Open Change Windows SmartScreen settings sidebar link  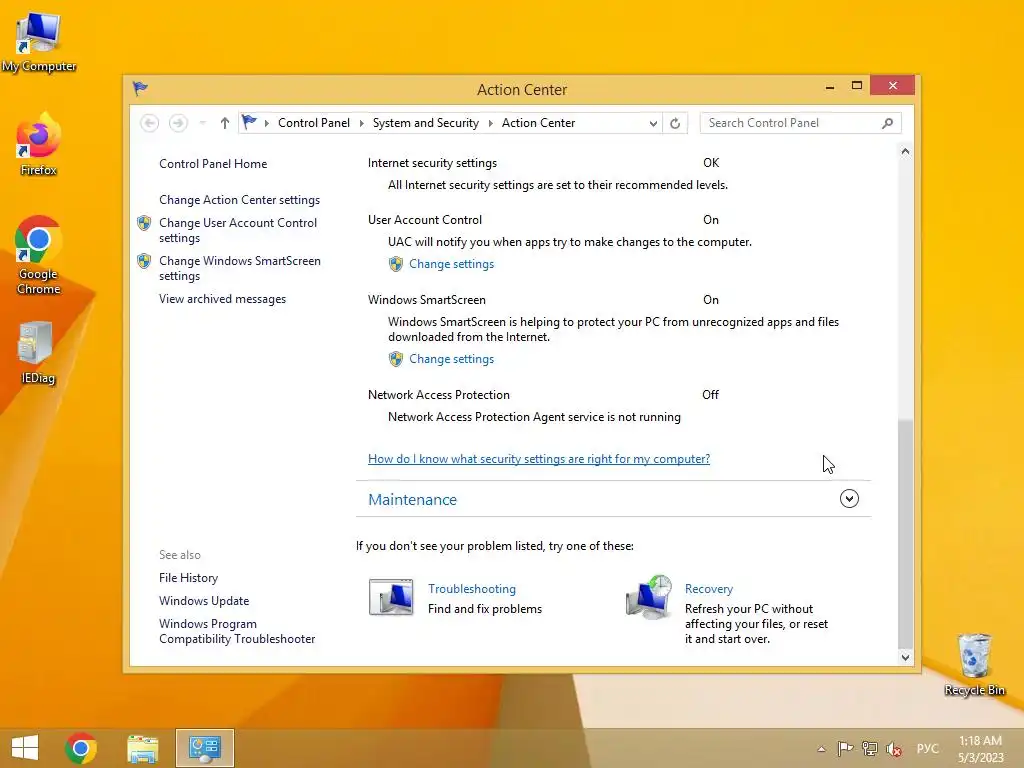[240, 268]
